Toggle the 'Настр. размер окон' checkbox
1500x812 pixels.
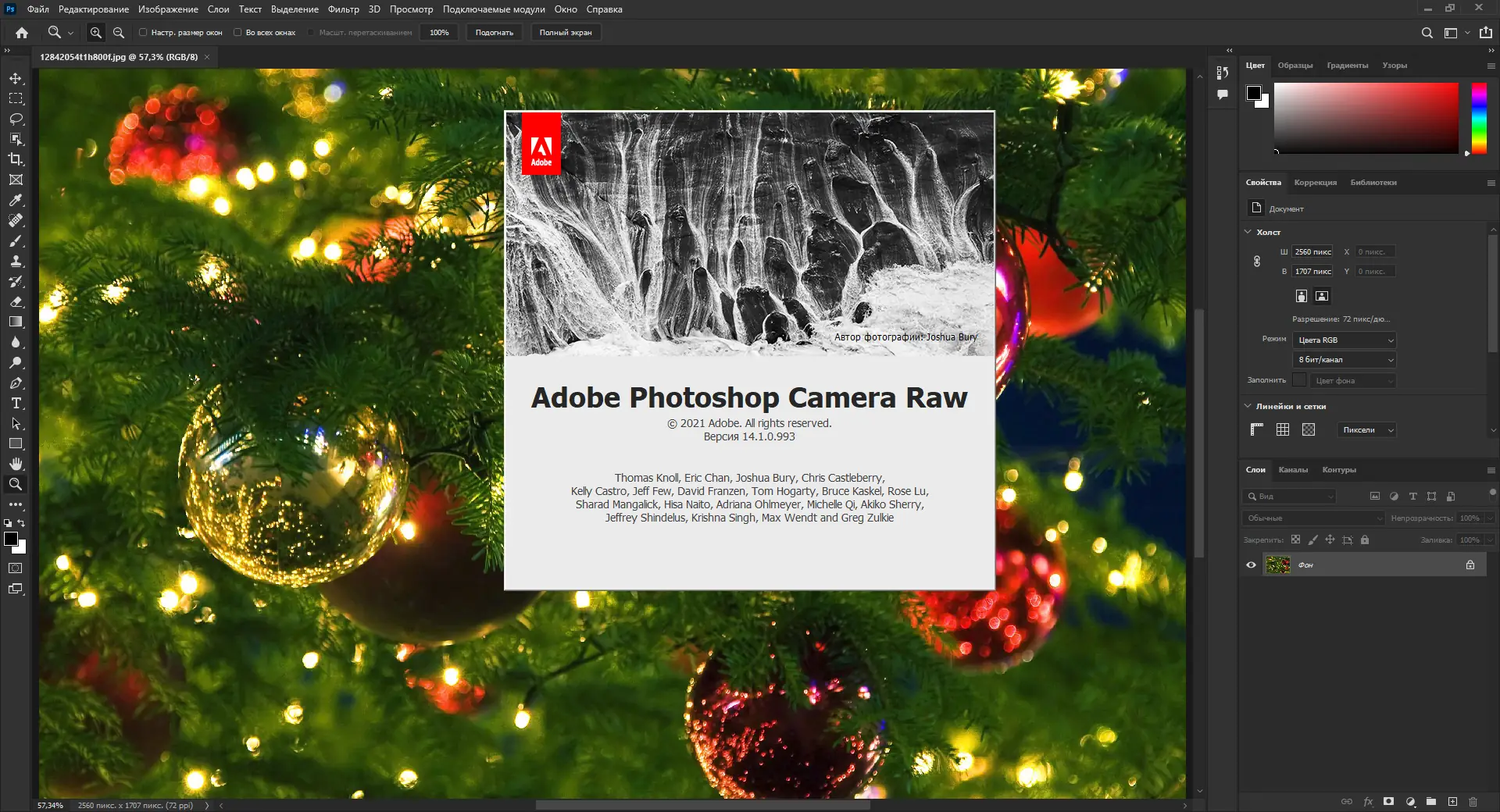pyautogui.click(x=143, y=33)
